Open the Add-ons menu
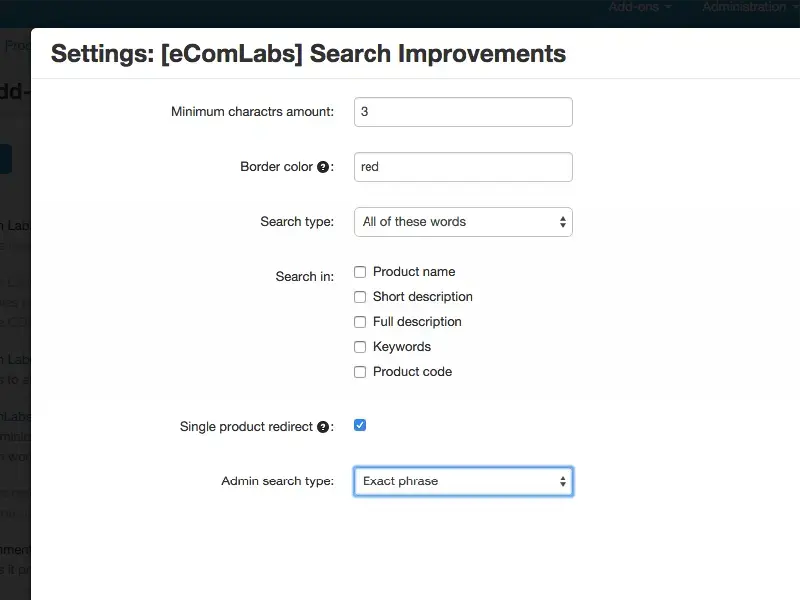 click(640, 7)
